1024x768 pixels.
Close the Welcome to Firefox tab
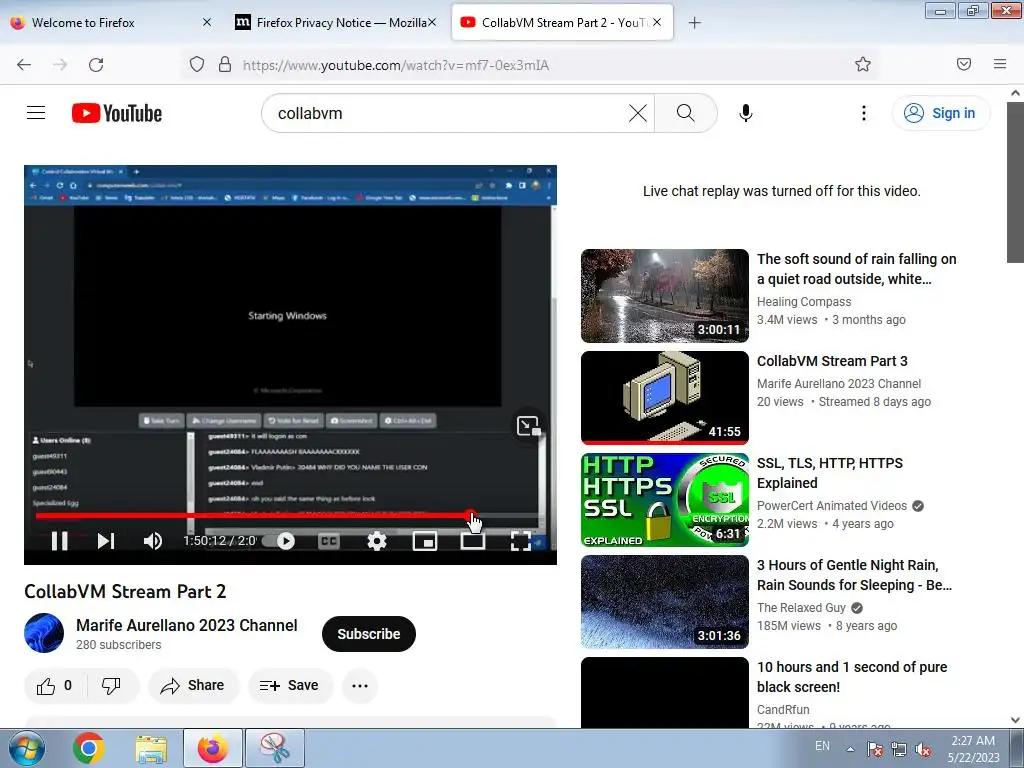point(207,22)
